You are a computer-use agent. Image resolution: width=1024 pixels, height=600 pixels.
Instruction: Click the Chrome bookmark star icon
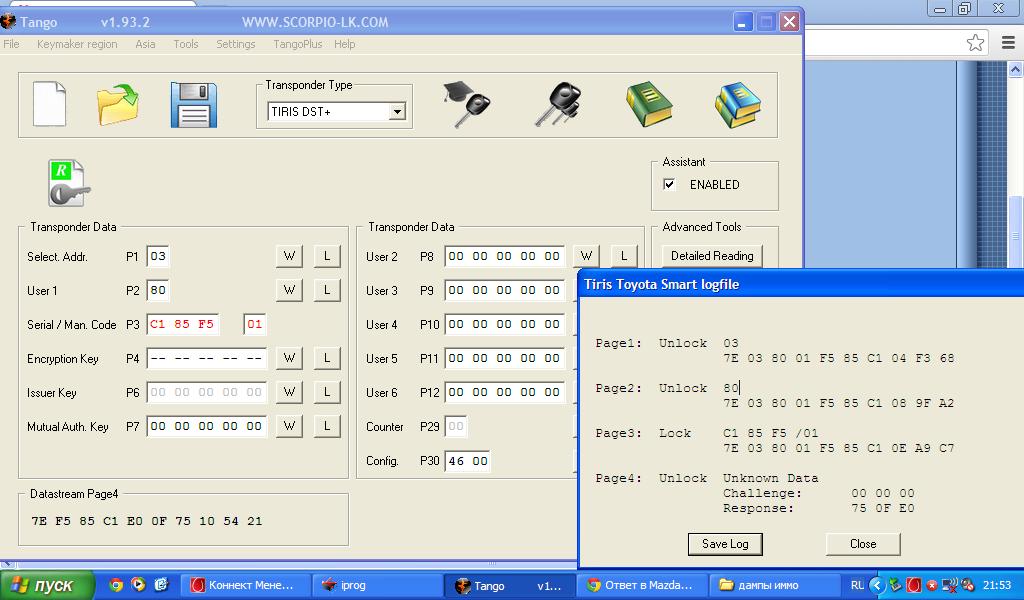[x=975, y=42]
